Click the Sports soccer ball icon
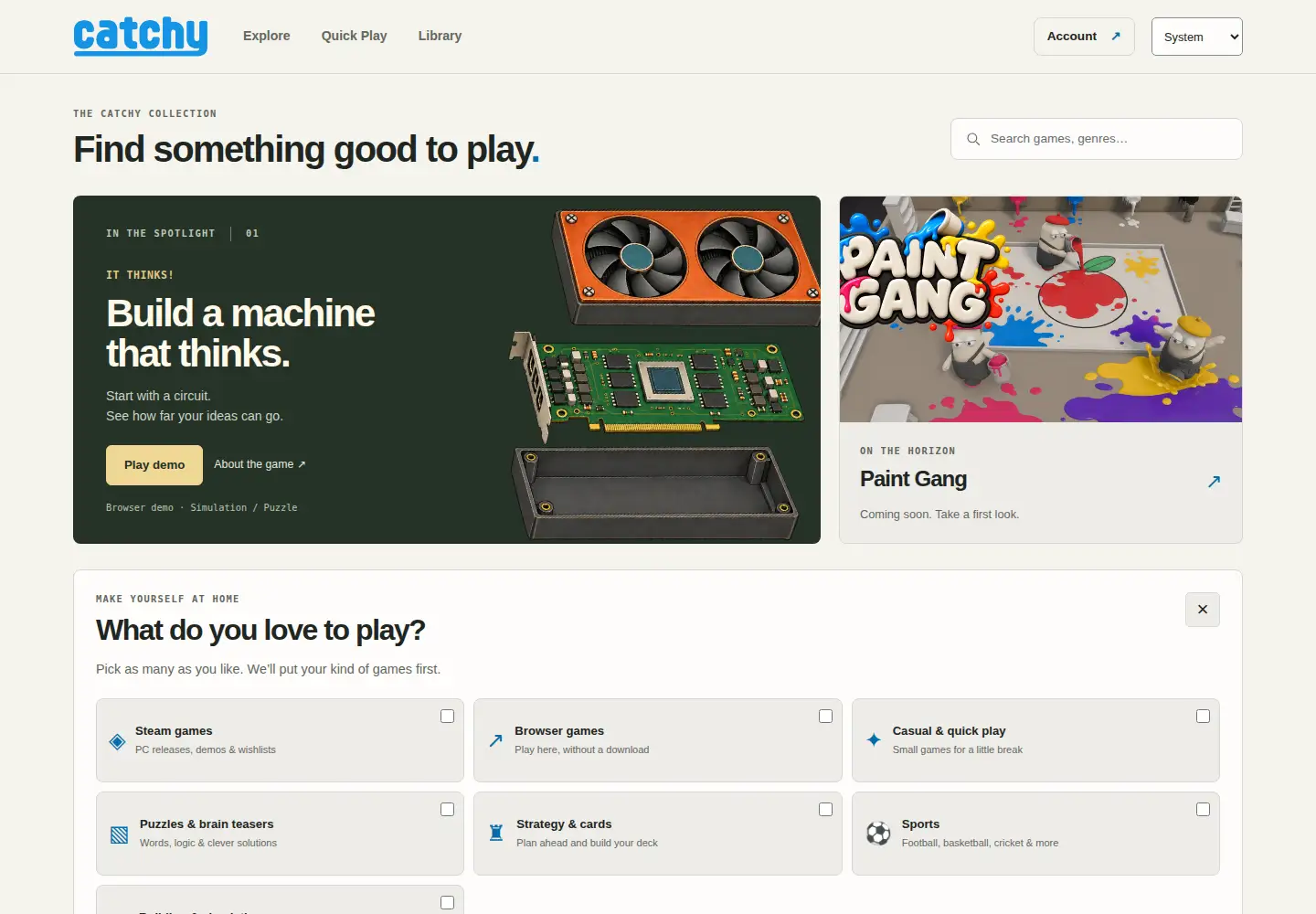The image size is (1316, 914). pos(878,833)
